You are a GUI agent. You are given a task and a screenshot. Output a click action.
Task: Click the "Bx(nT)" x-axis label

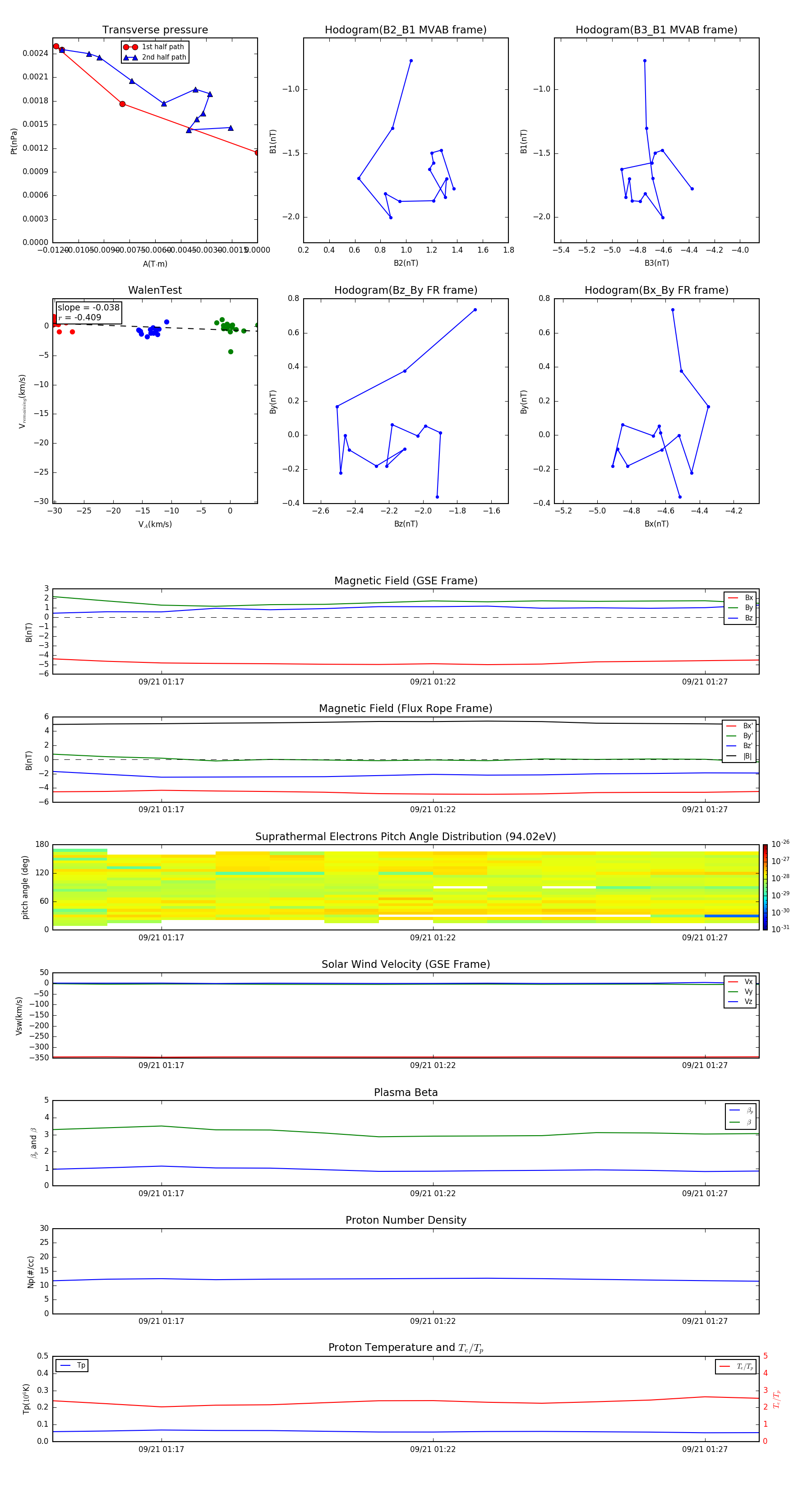[656, 524]
